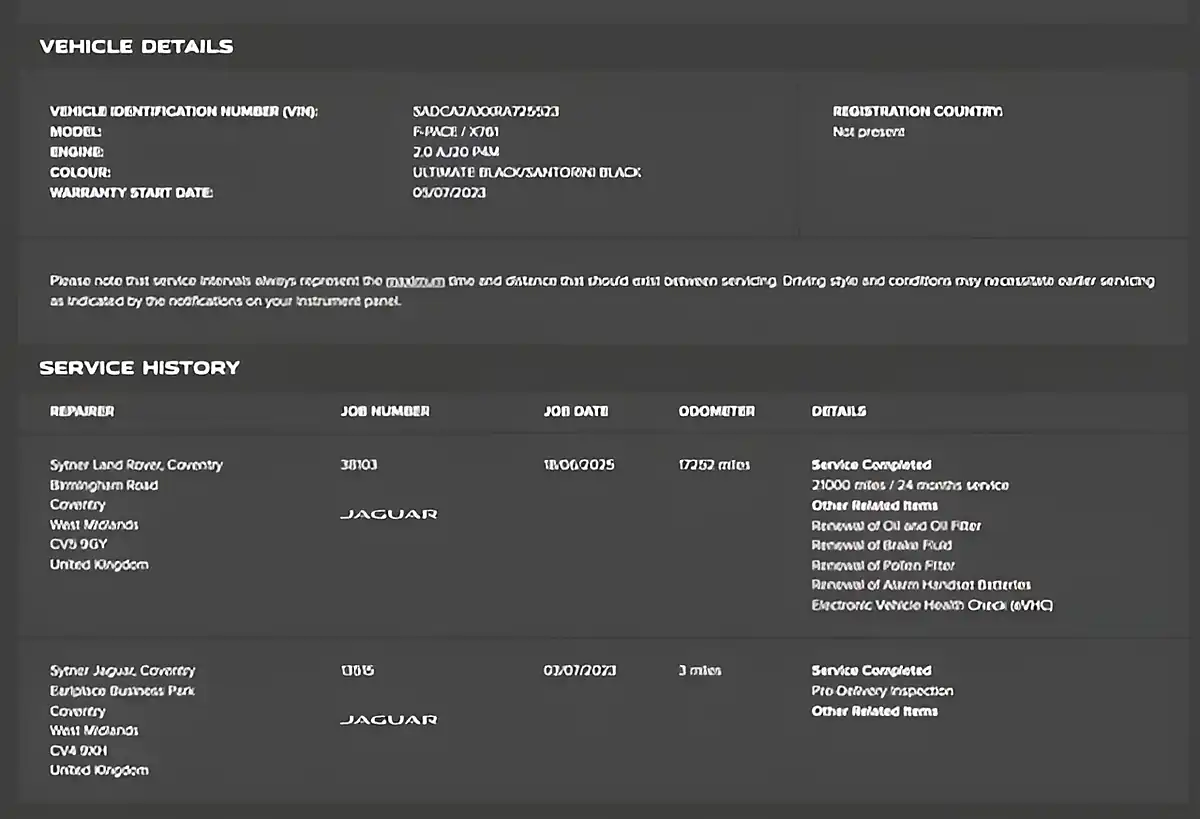Click 'Pre Delivery Inspection'
This screenshot has height=819, width=1200.
(x=882, y=691)
